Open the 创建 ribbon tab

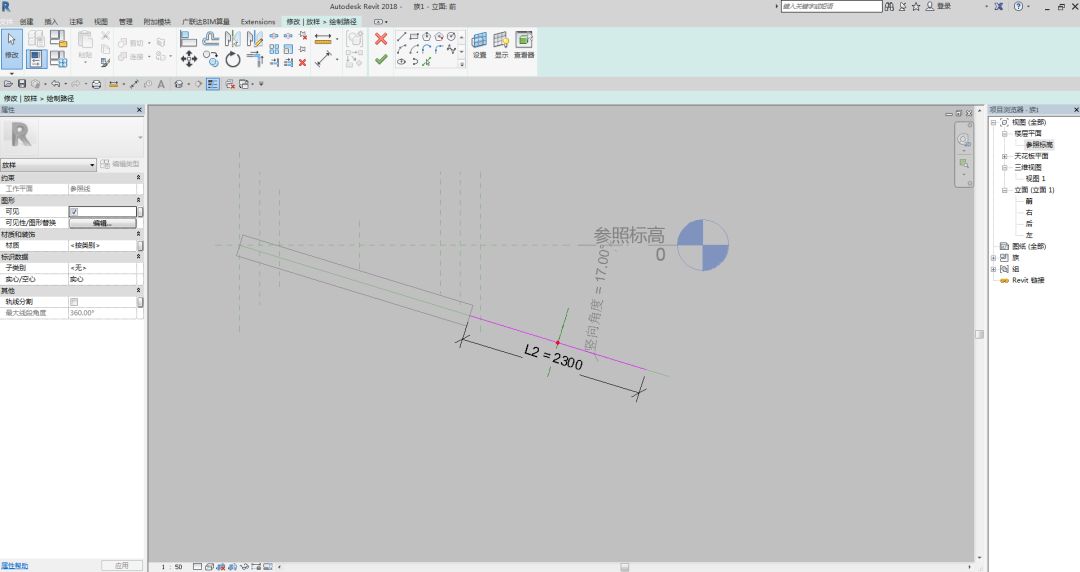click(26, 21)
